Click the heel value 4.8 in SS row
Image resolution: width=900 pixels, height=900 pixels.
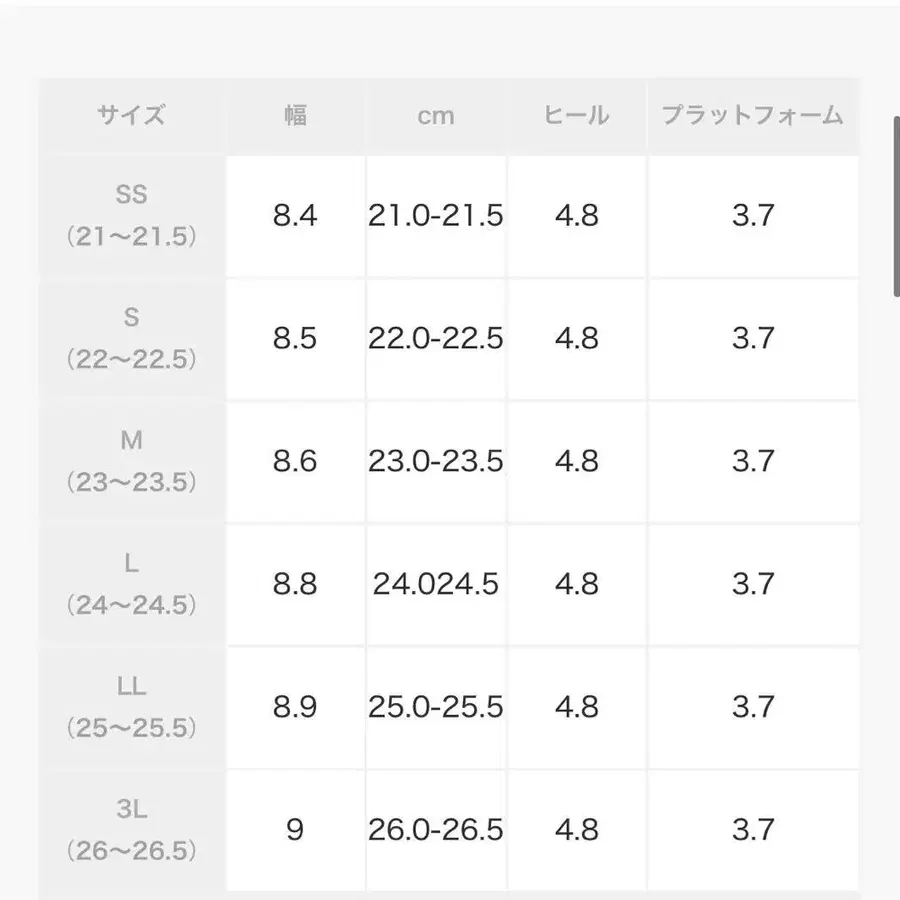point(577,215)
